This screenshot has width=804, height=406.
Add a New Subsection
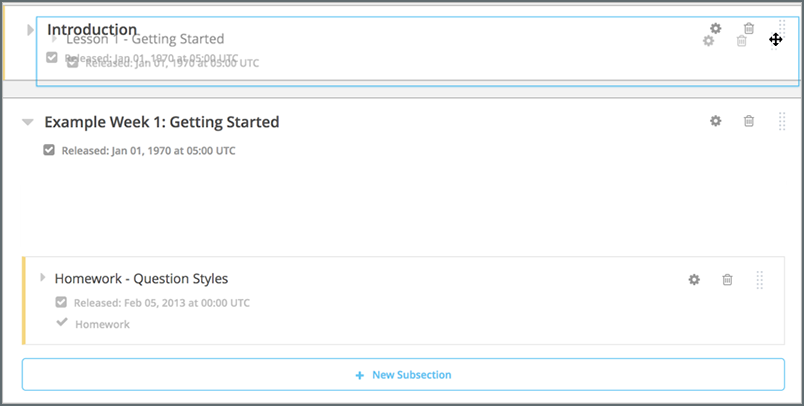point(403,375)
